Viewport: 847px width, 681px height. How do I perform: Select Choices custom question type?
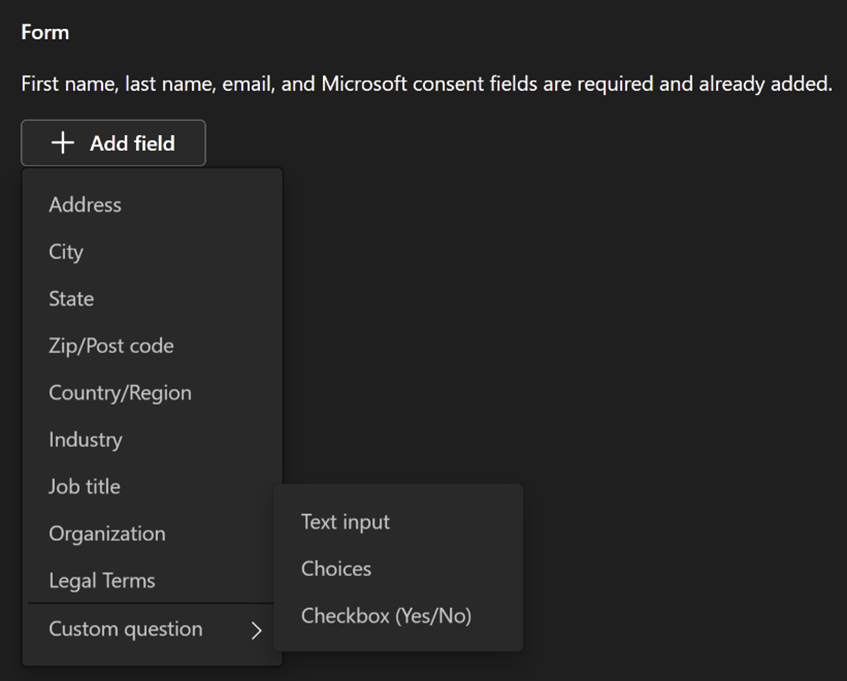(x=336, y=569)
